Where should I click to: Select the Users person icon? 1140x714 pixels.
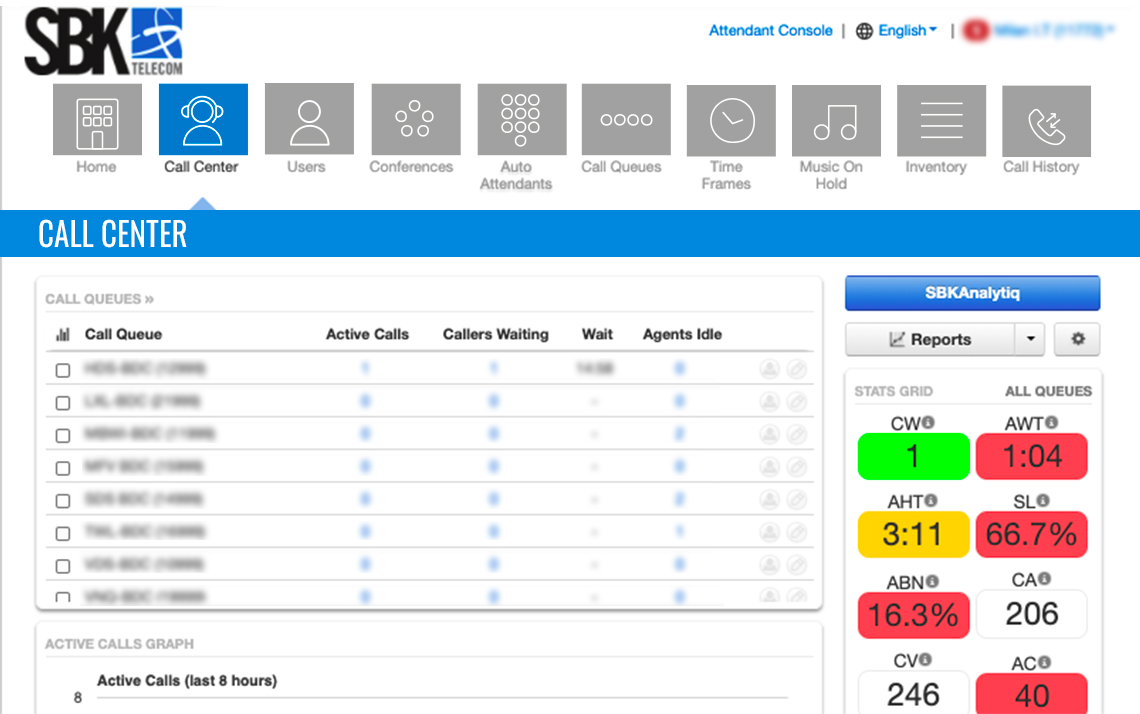point(308,120)
